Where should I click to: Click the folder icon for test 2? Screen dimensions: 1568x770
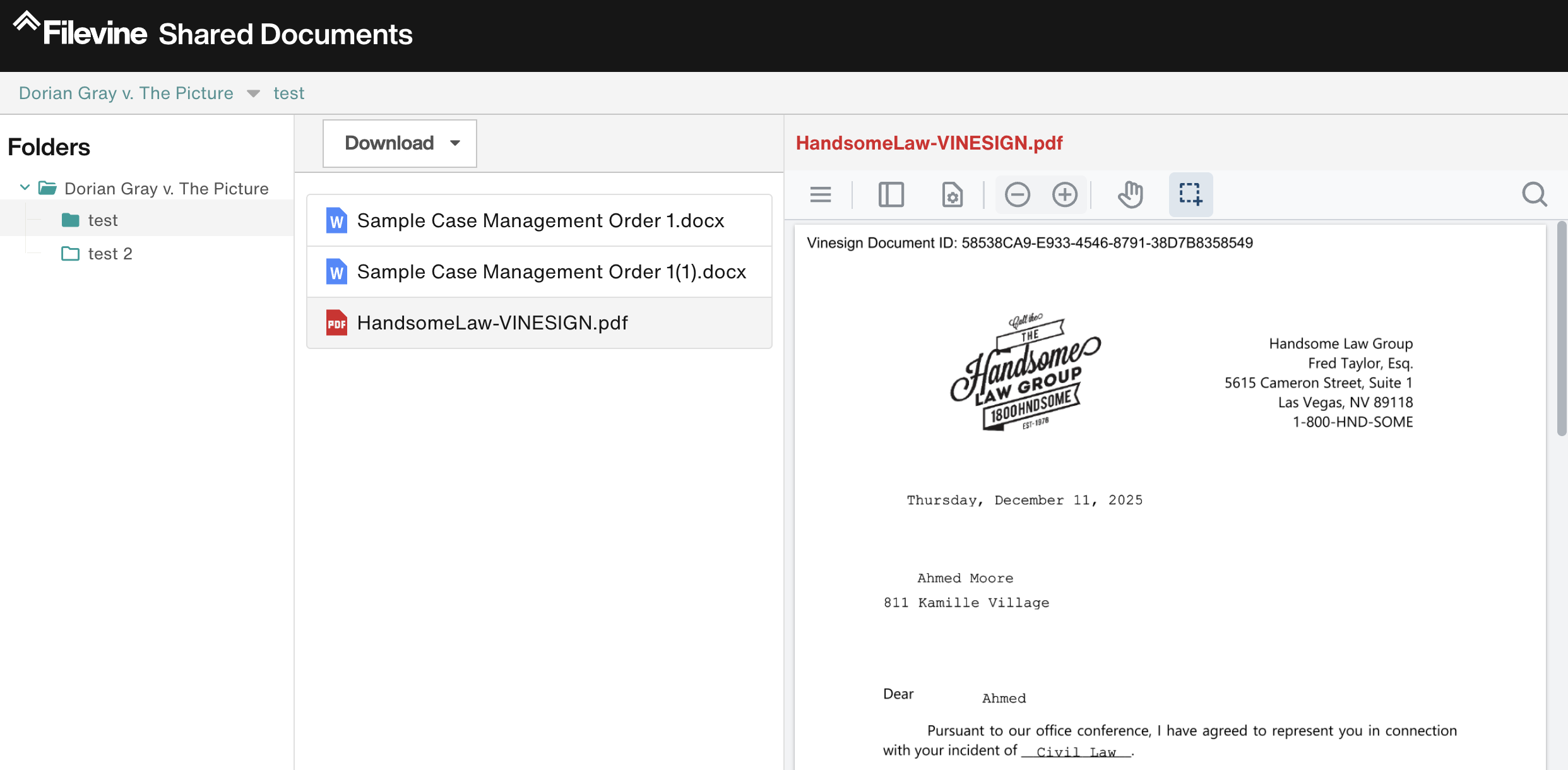point(71,253)
